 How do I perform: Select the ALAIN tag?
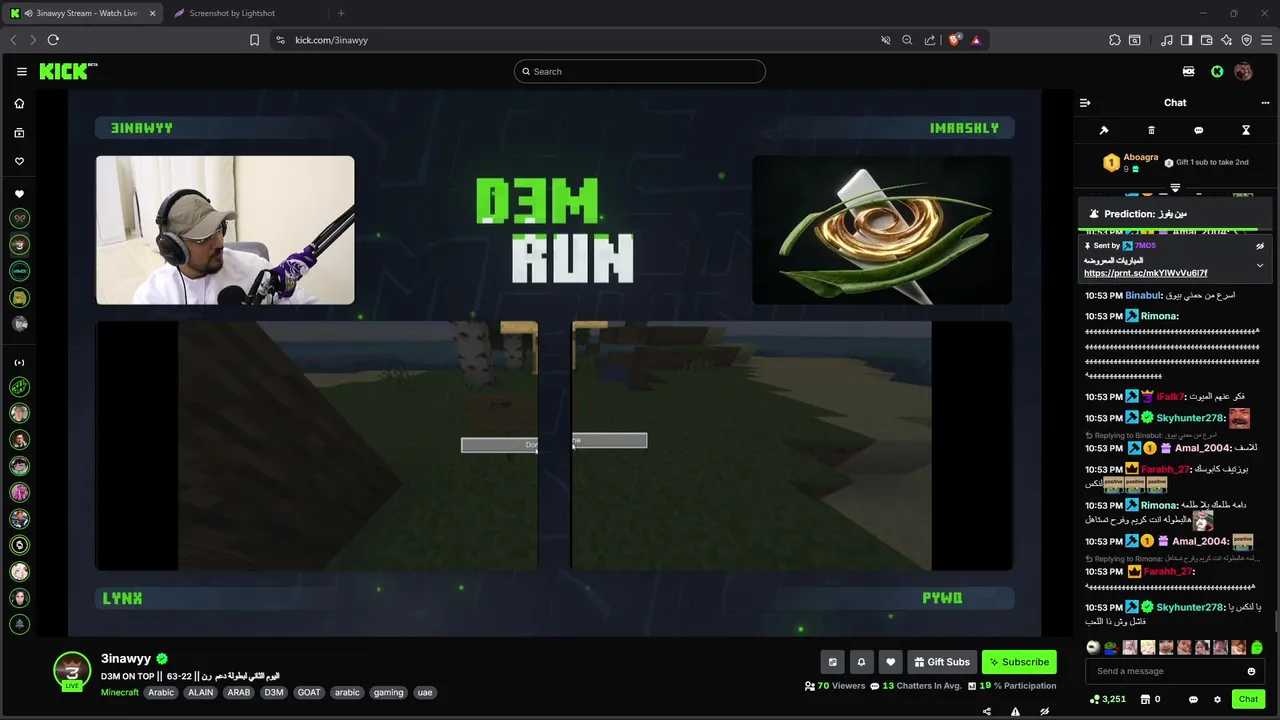click(x=201, y=692)
